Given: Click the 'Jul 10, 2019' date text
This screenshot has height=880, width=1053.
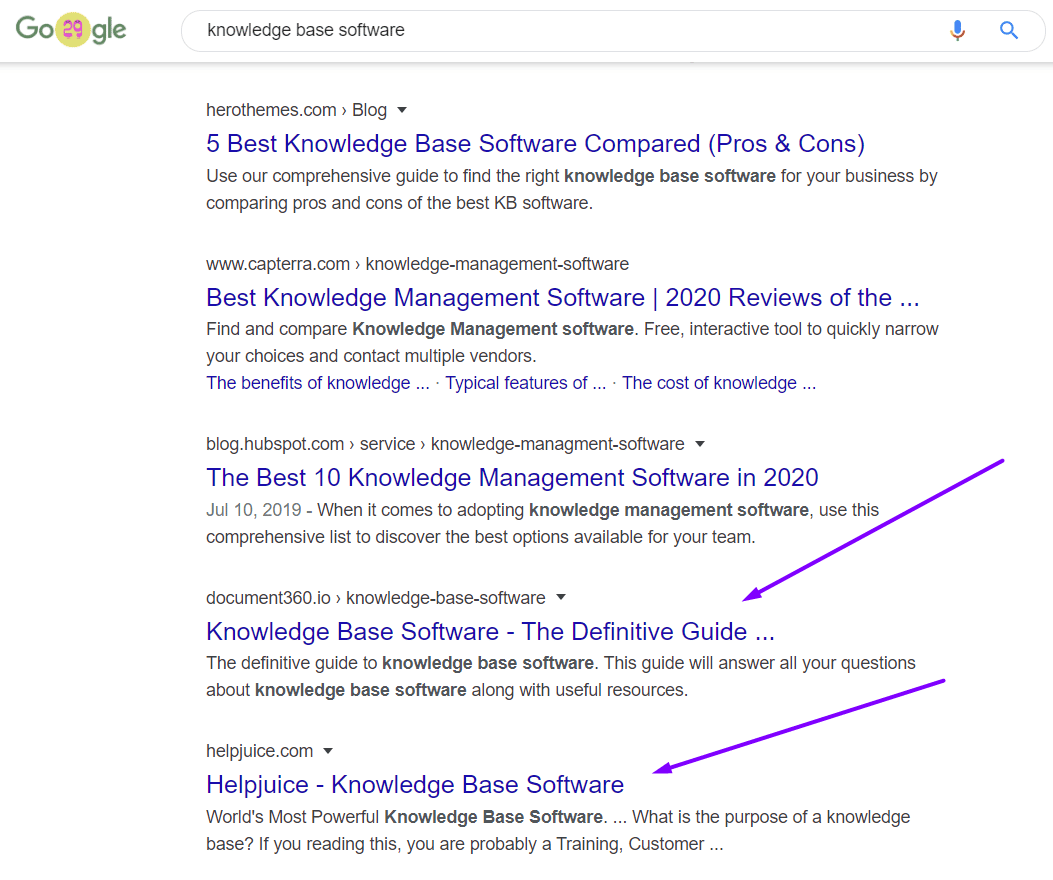Looking at the screenshot, I should click(x=253, y=510).
